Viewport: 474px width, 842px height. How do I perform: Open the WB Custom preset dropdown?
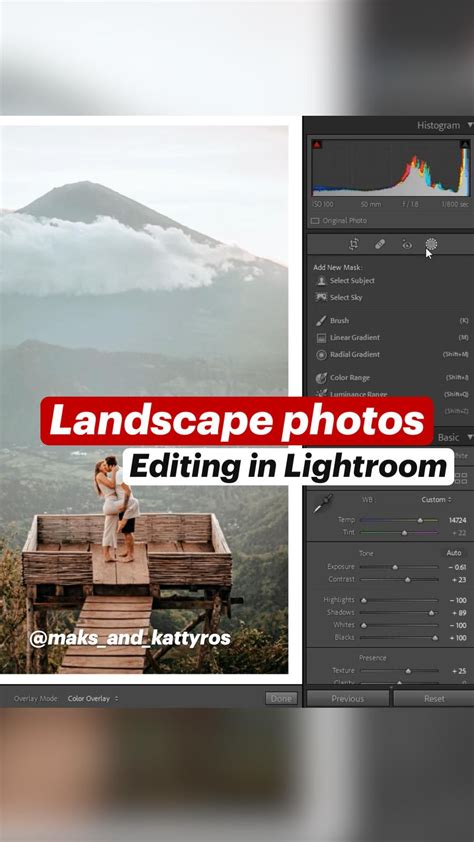click(436, 499)
